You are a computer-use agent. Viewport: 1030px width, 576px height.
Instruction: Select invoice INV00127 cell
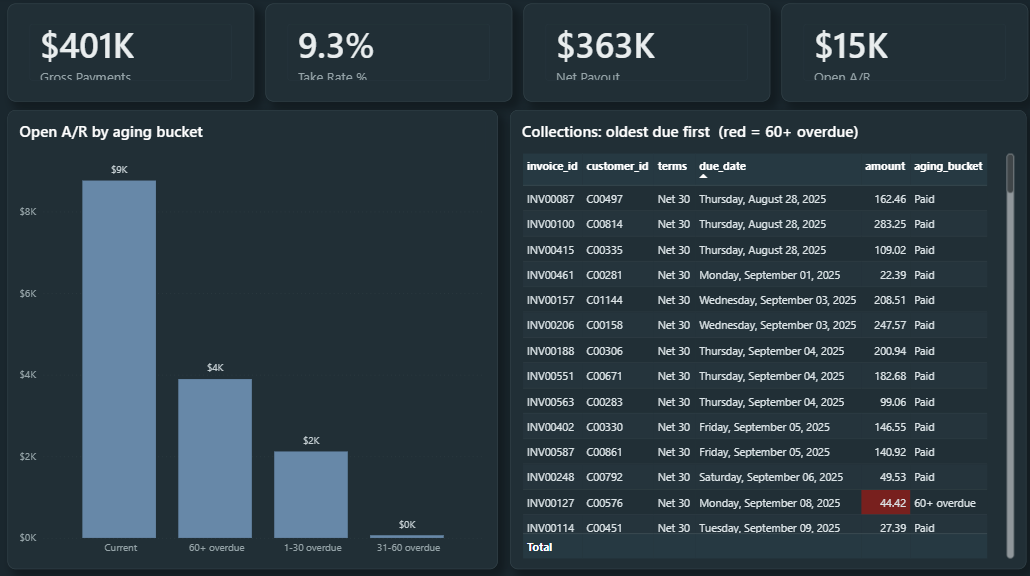coord(550,503)
